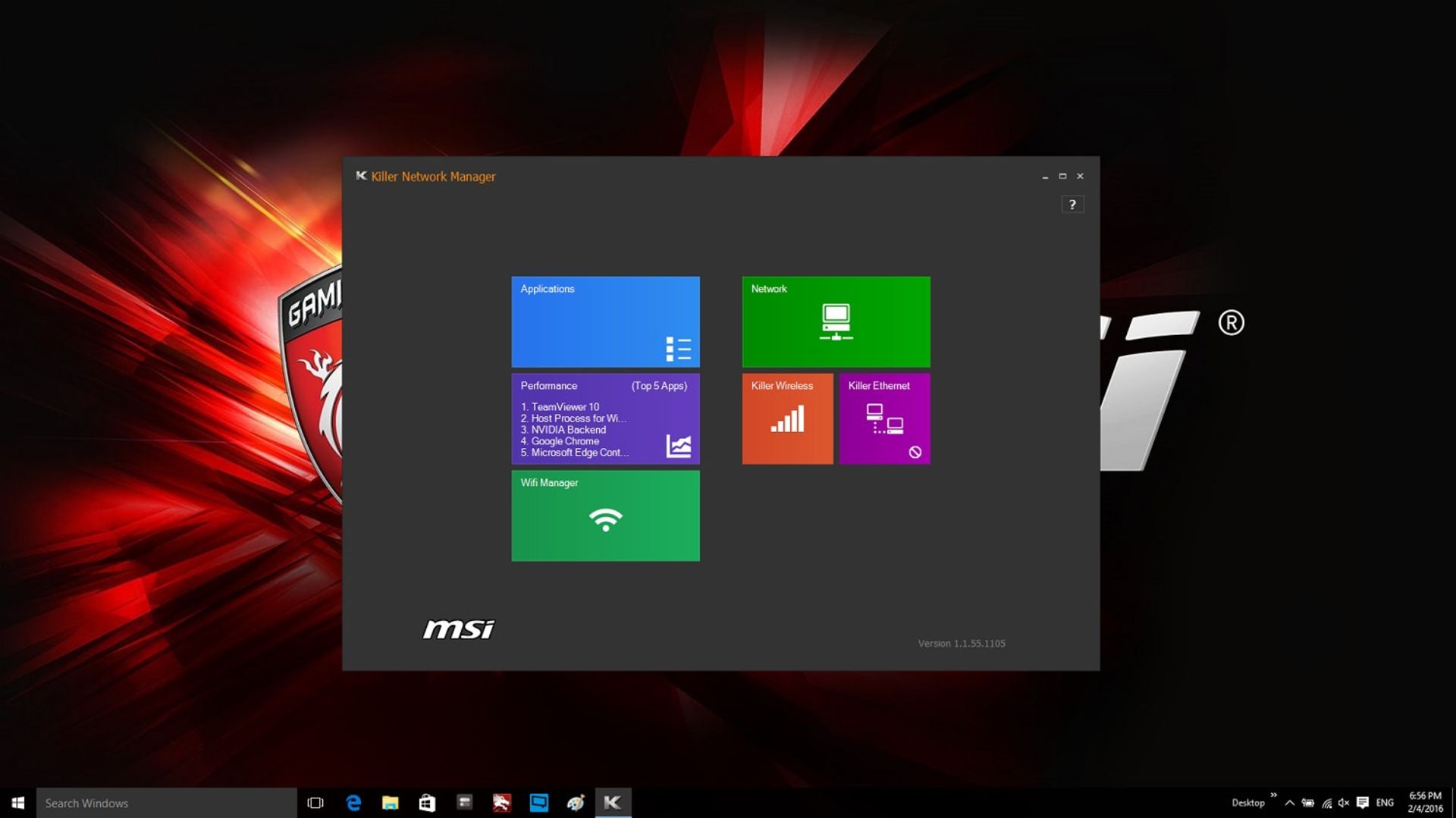Open the clock and date flyout
The height and width of the screenshot is (818, 1456).
click(x=1425, y=803)
